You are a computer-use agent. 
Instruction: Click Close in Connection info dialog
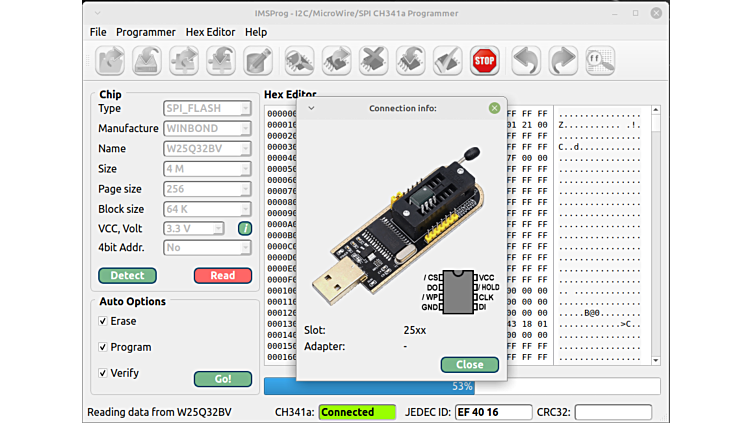469,365
